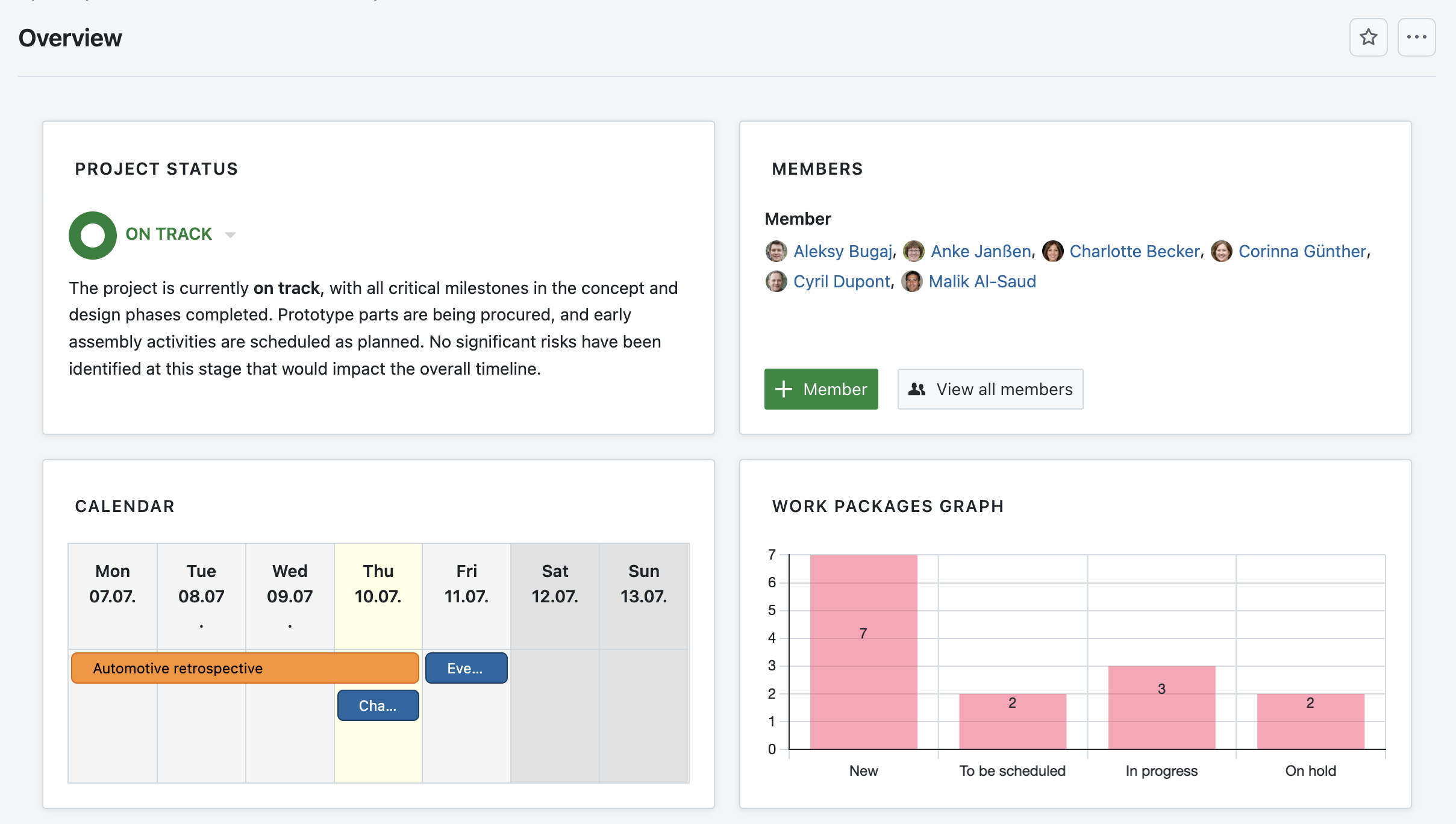The height and width of the screenshot is (824, 1456).
Task: Open the truncated event on Friday 11.07
Action: click(x=466, y=667)
